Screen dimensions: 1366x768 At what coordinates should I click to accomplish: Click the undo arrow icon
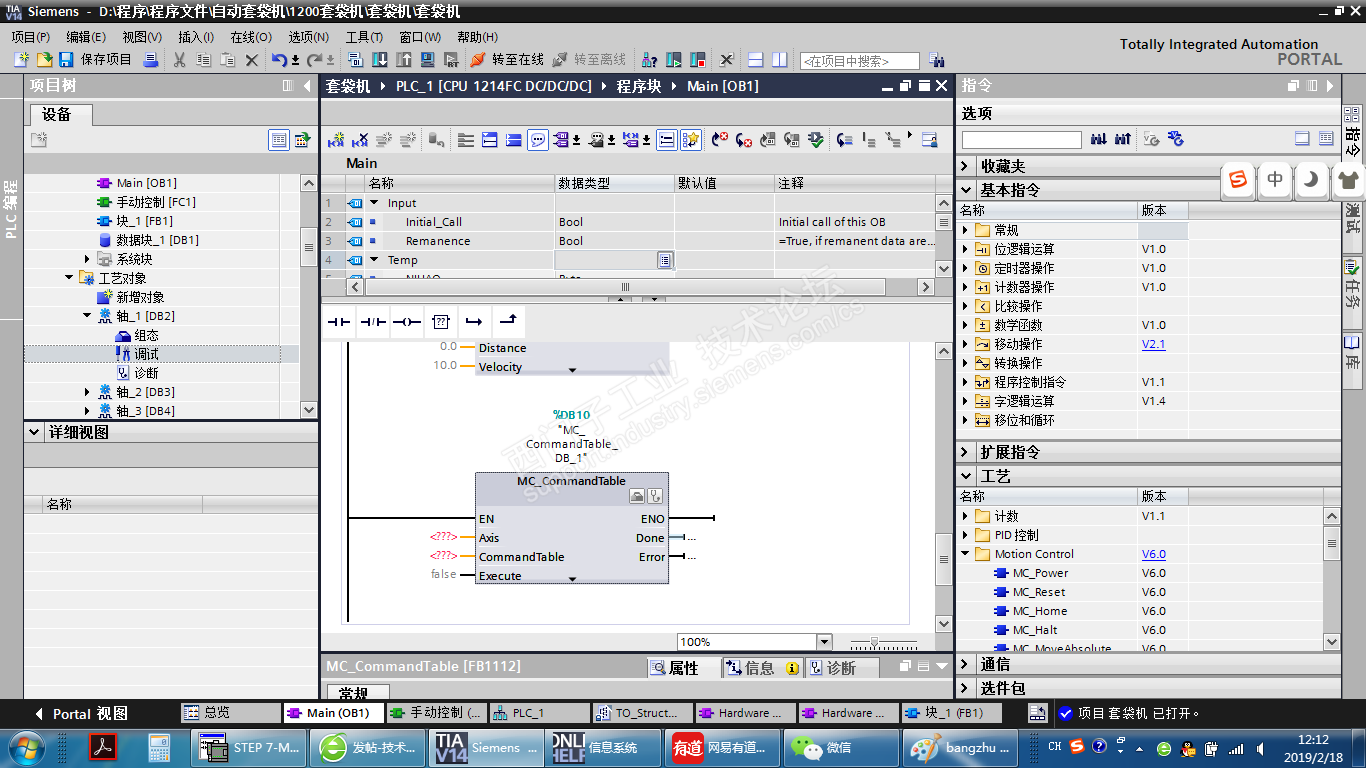point(279,60)
